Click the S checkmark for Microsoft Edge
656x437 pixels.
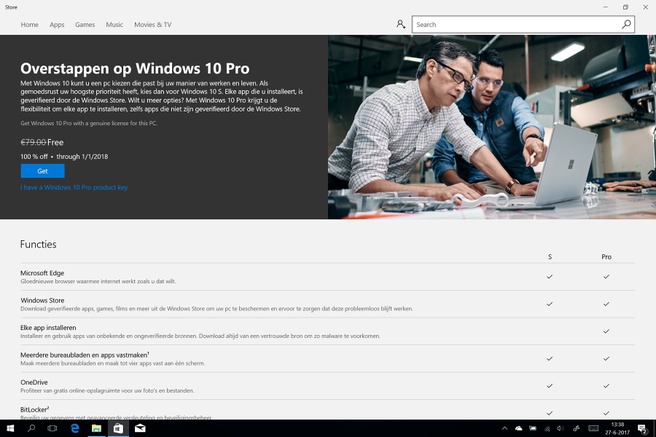[x=550, y=276]
